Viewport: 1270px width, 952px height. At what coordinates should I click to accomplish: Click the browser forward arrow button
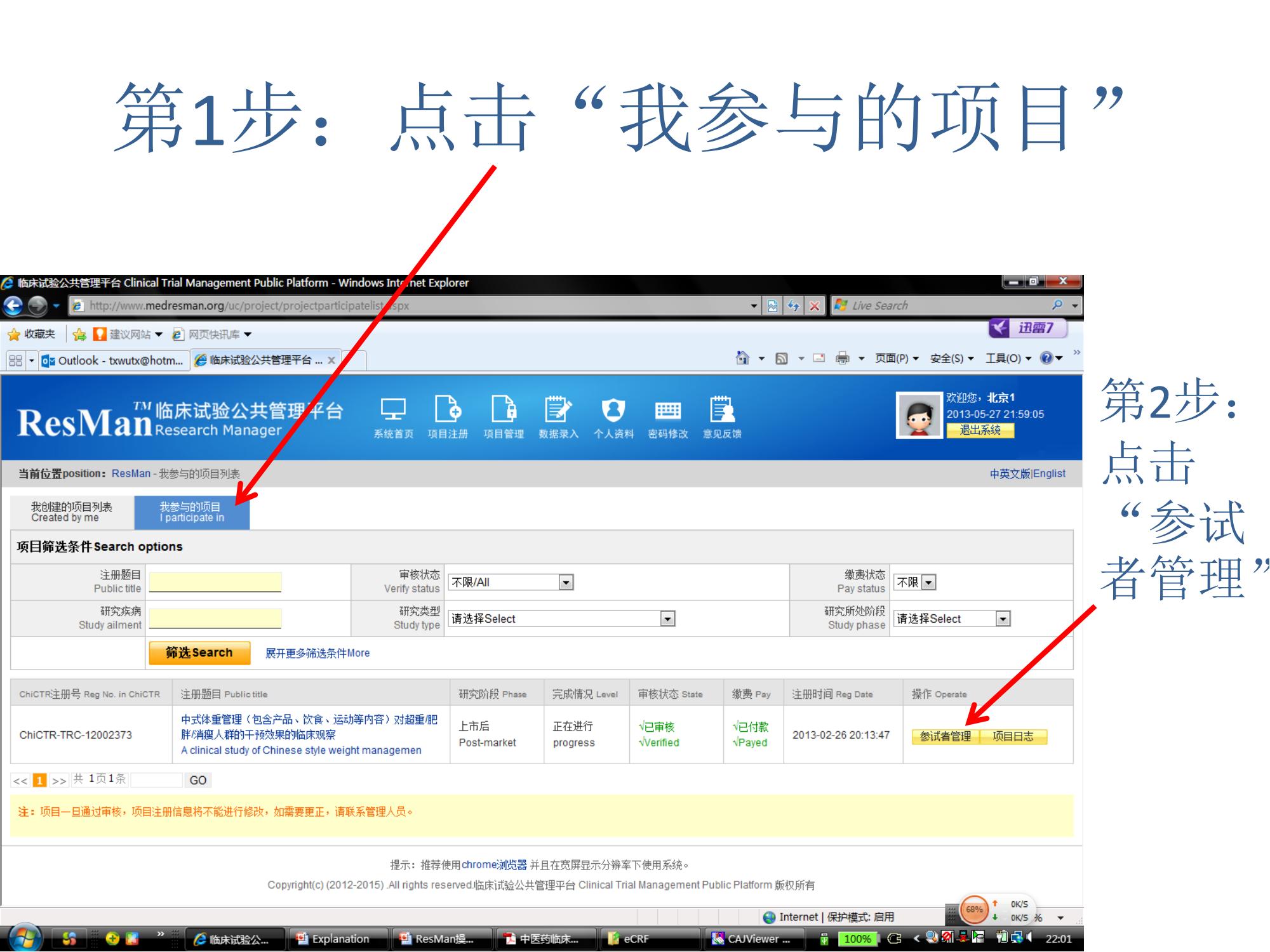tap(37, 306)
